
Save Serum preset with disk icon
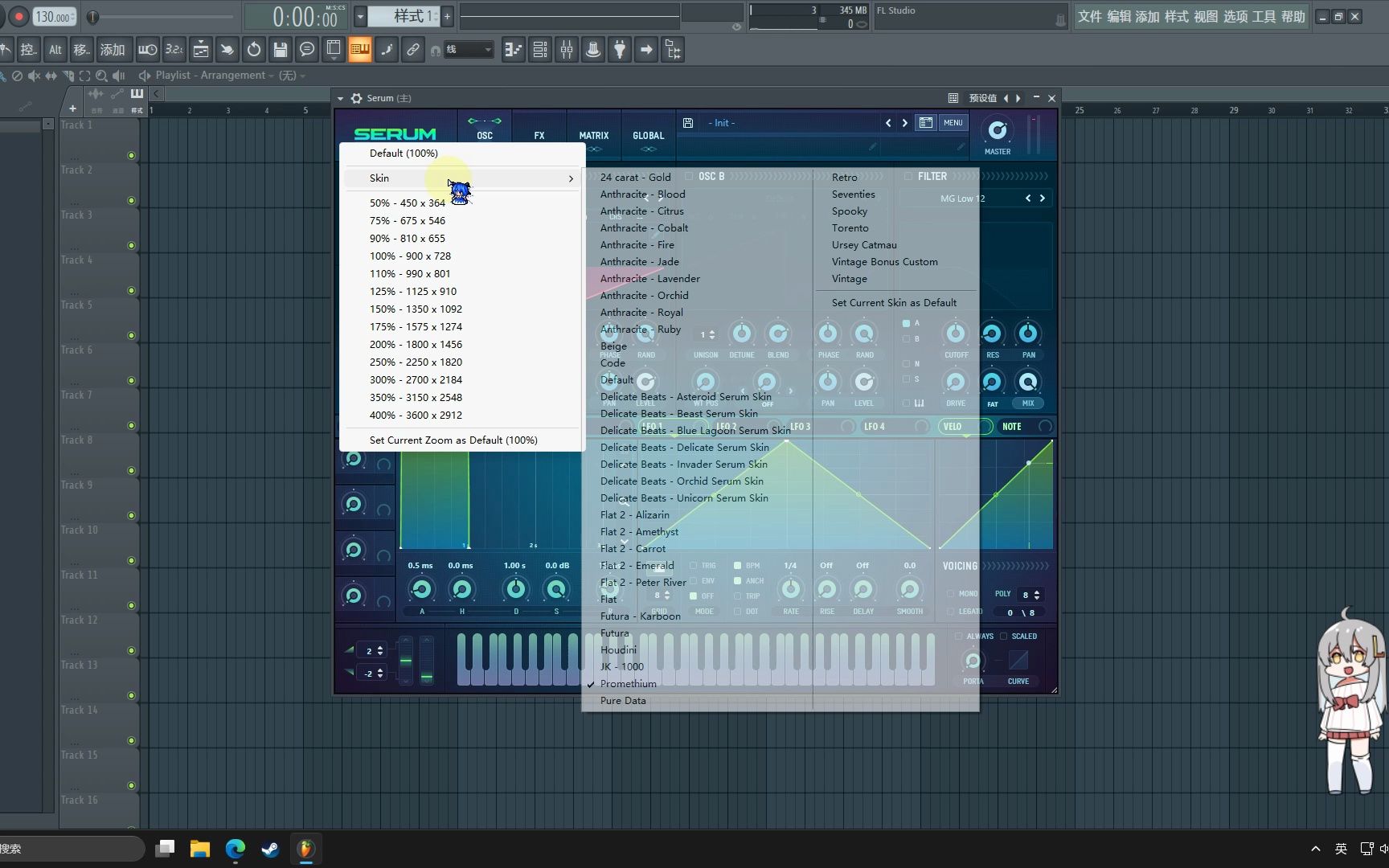pyautogui.click(x=688, y=123)
